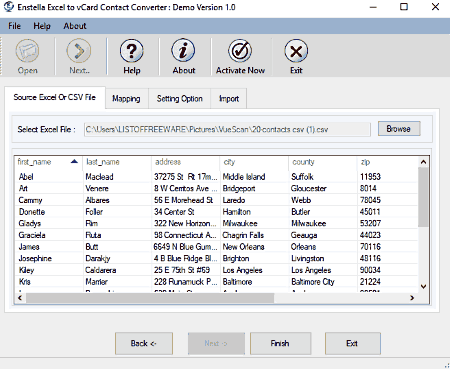Image resolution: width=450 pixels, height=369 pixels.
Task: Click the Enstella app logo in title bar
Action: (x=9, y=7)
